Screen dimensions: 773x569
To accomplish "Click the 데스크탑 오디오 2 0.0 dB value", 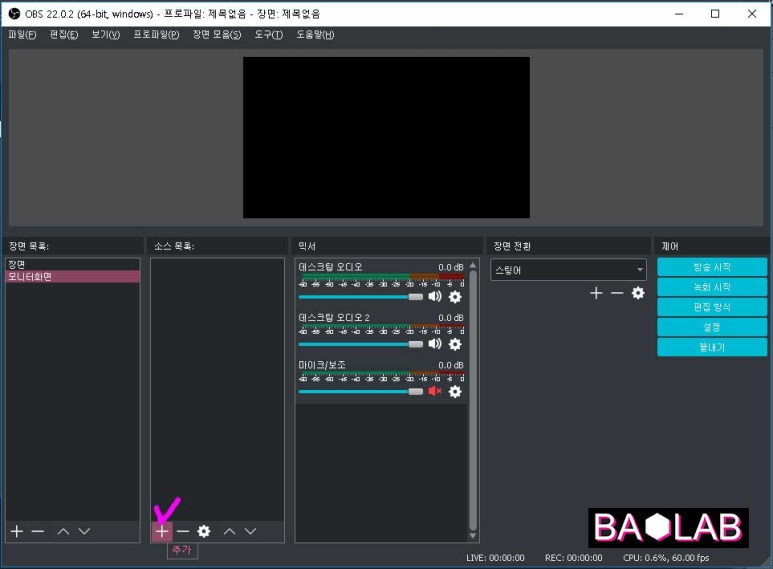I will [451, 318].
